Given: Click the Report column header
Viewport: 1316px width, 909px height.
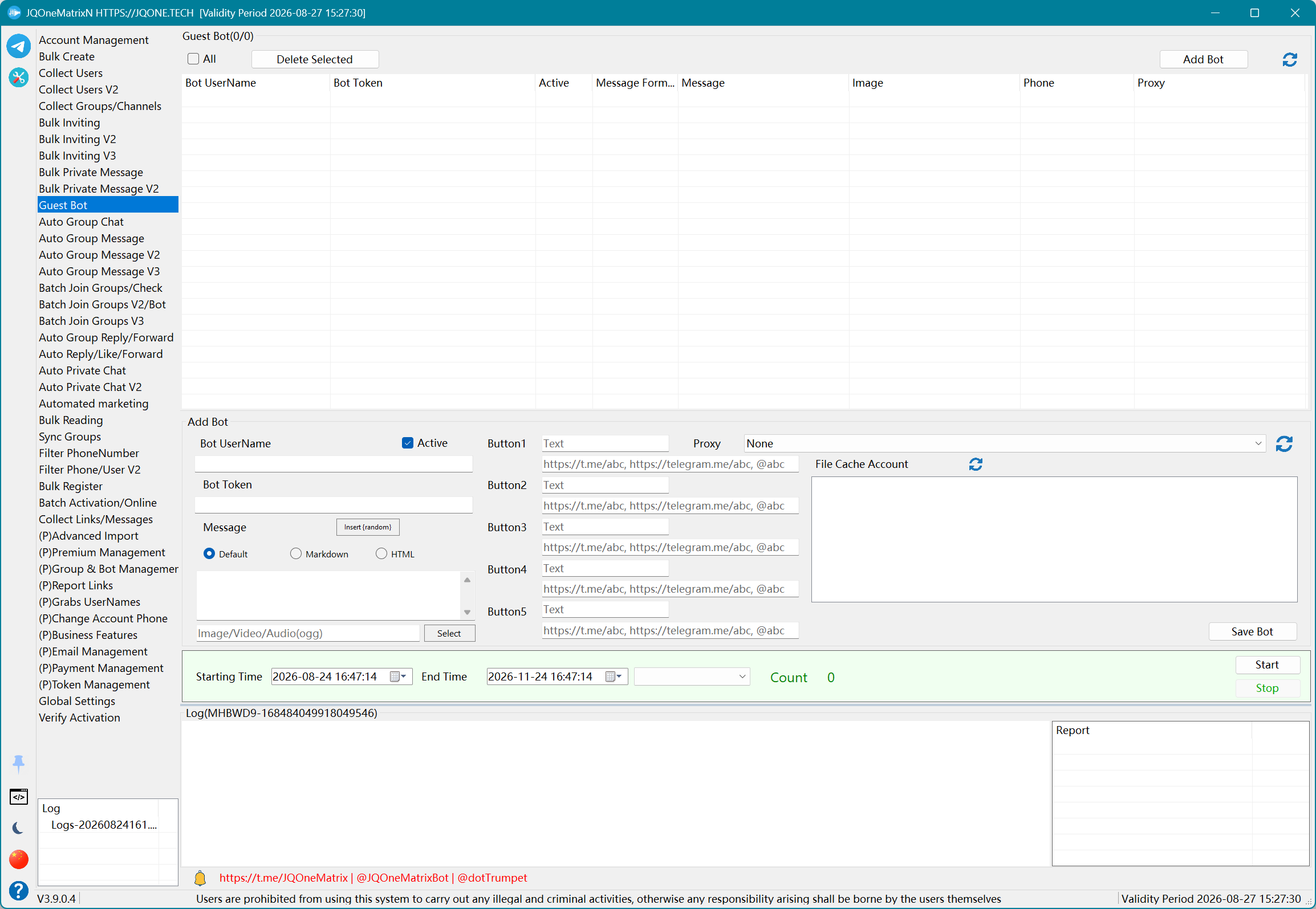Looking at the screenshot, I should pyautogui.click(x=1152, y=730).
